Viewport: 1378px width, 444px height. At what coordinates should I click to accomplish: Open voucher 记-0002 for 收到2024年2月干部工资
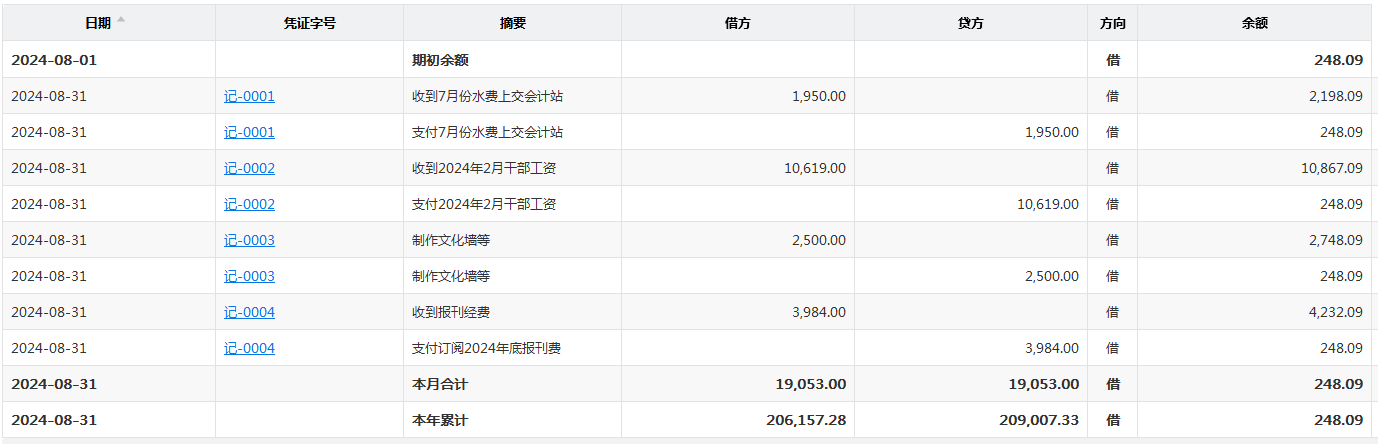point(249,168)
